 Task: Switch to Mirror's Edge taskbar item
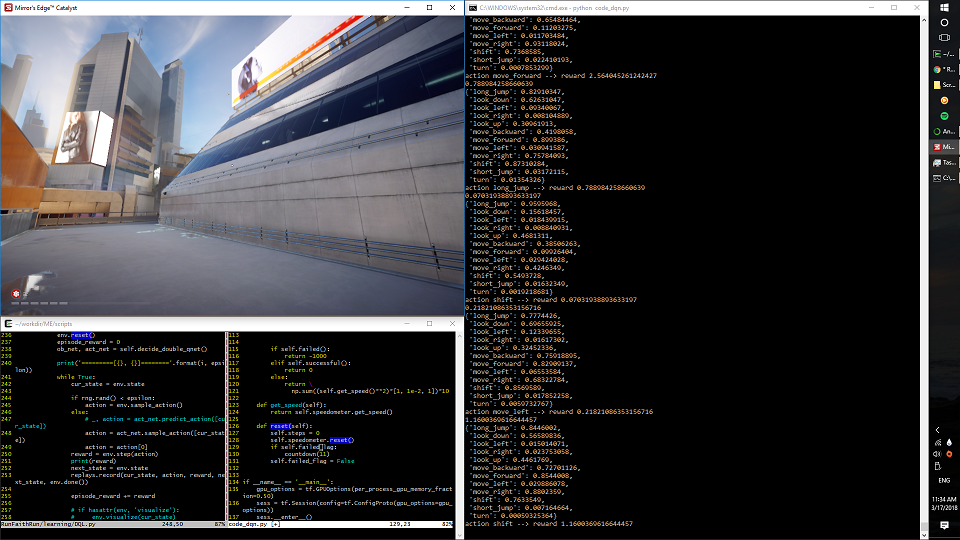(x=944, y=147)
